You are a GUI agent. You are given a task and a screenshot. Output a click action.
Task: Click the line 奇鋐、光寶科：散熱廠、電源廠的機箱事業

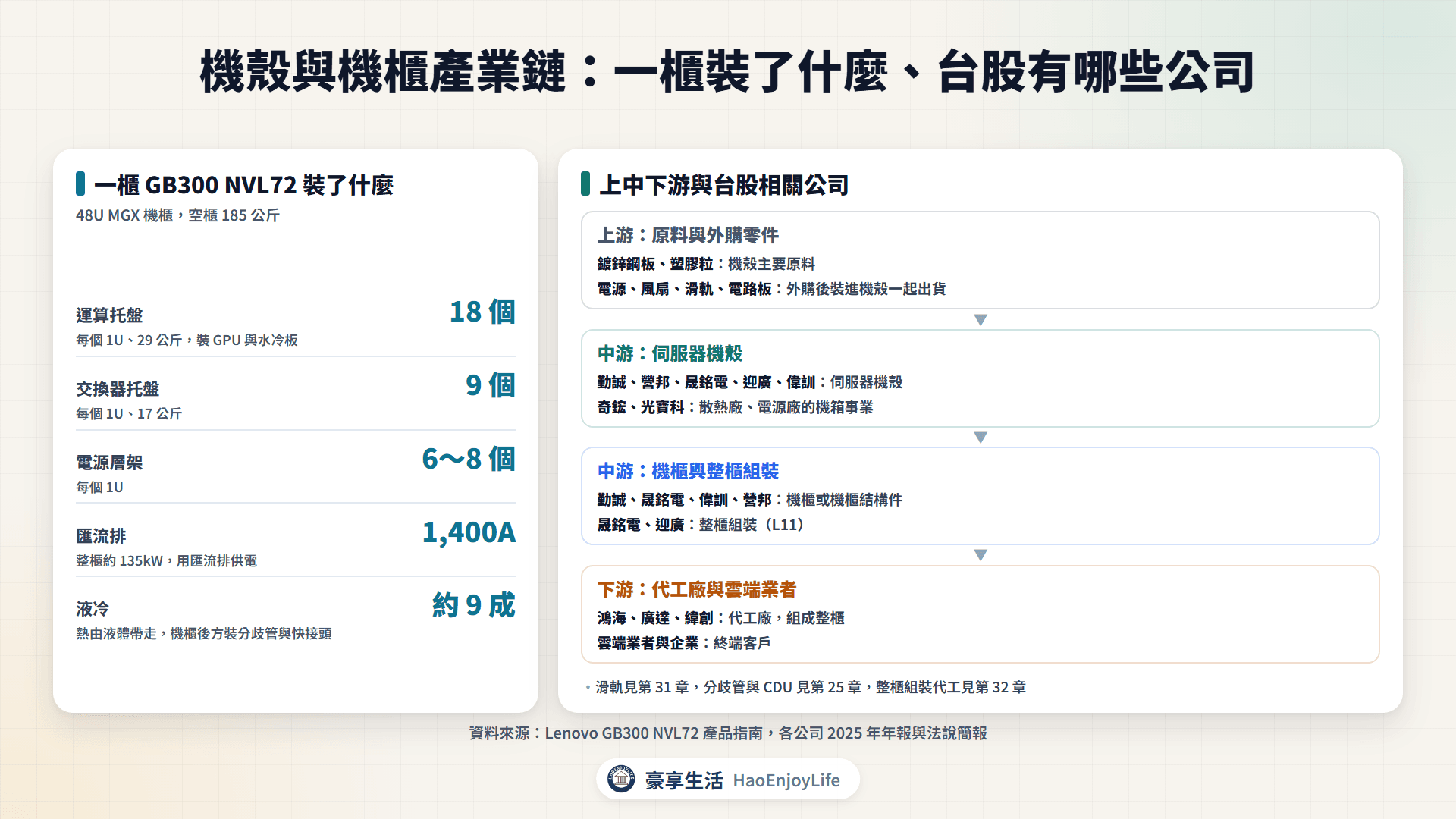tap(735, 407)
